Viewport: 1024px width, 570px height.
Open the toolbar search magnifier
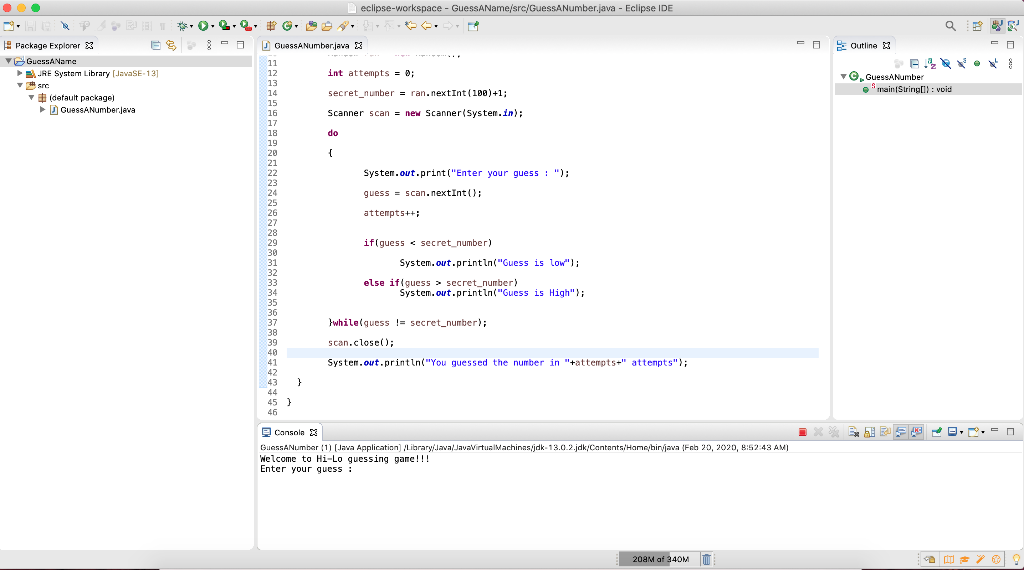tap(950, 26)
